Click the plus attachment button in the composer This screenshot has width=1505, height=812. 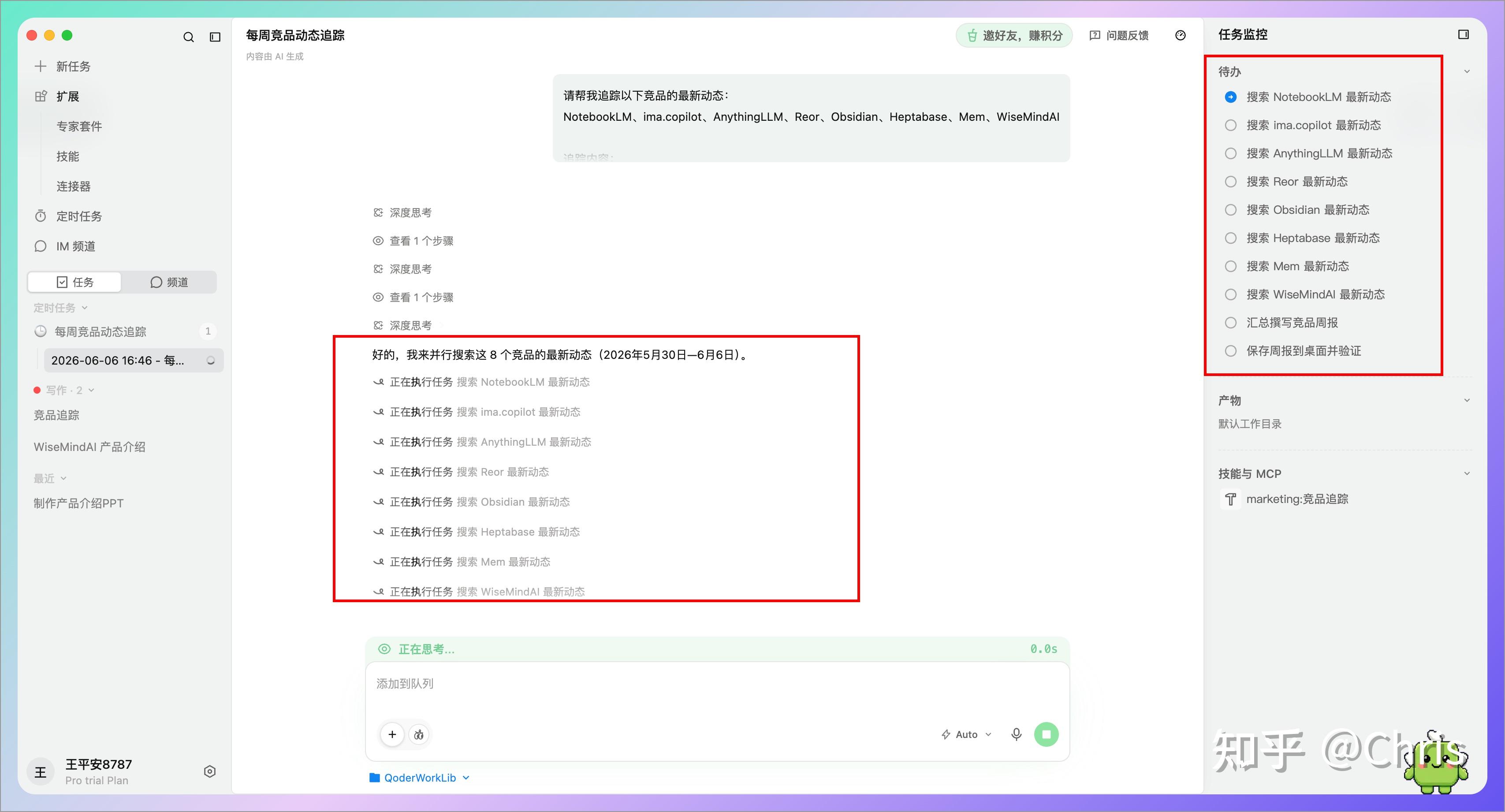(392, 734)
